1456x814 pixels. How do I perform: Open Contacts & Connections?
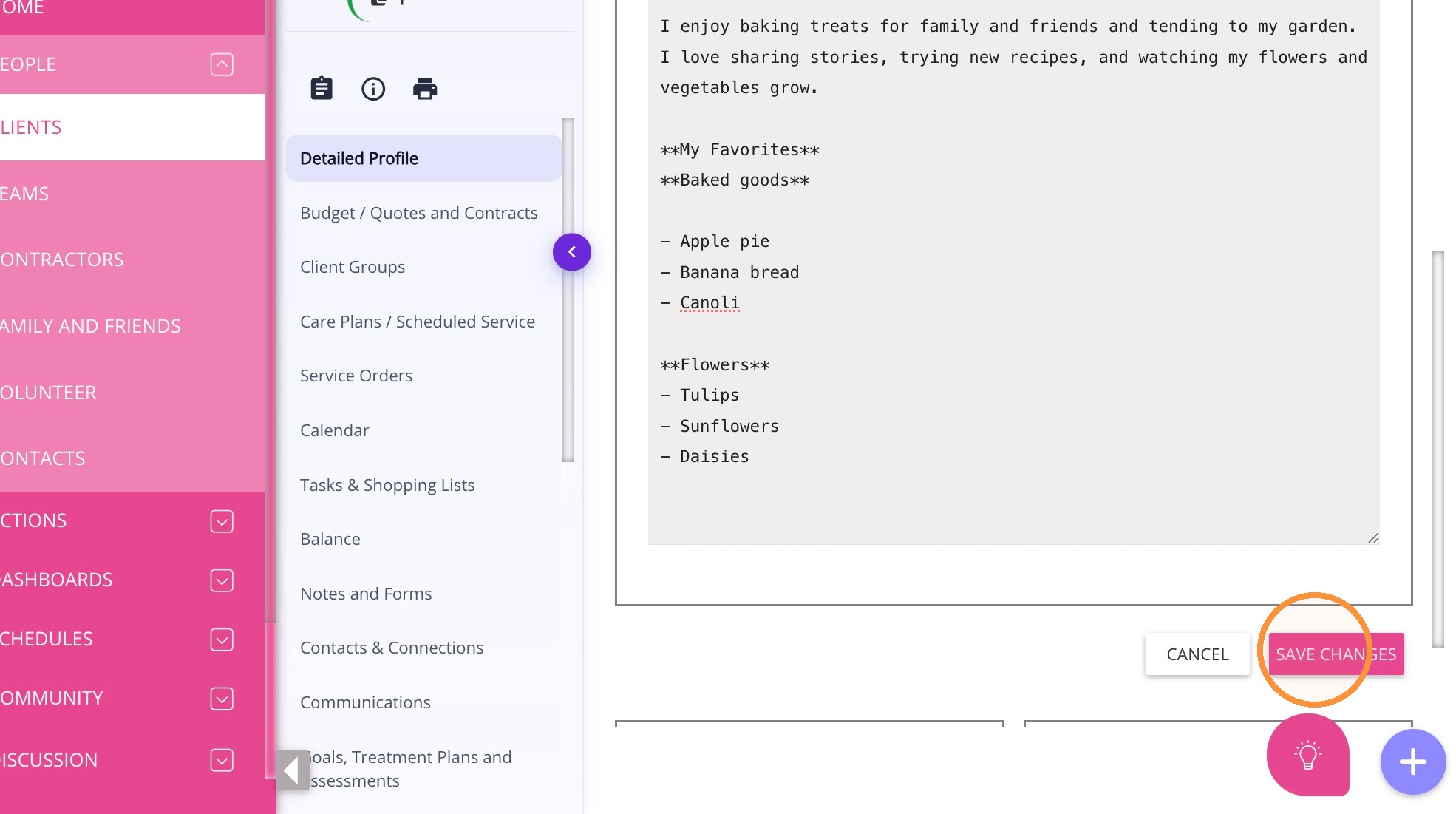coord(392,648)
